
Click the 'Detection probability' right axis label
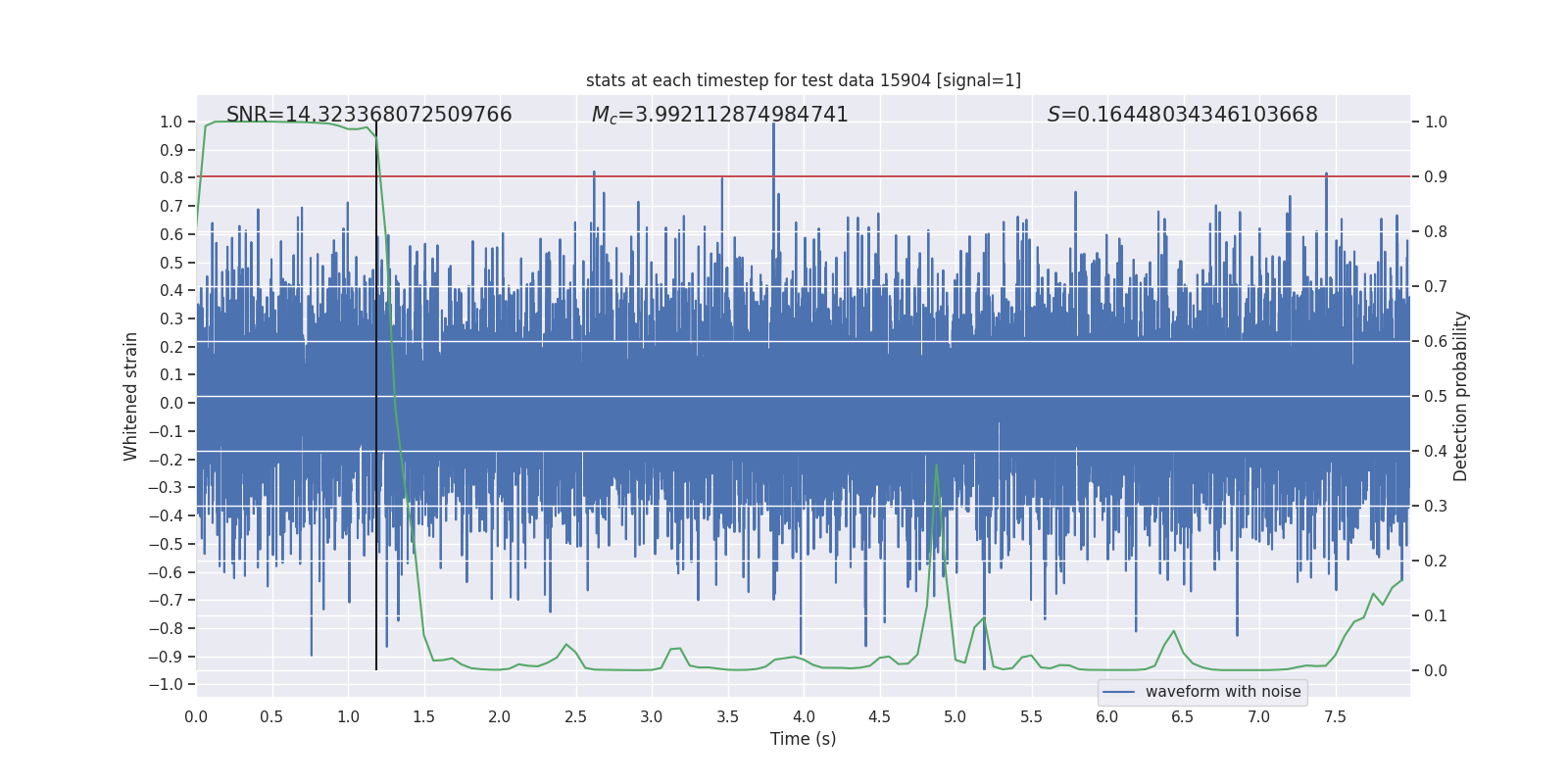tap(1460, 396)
